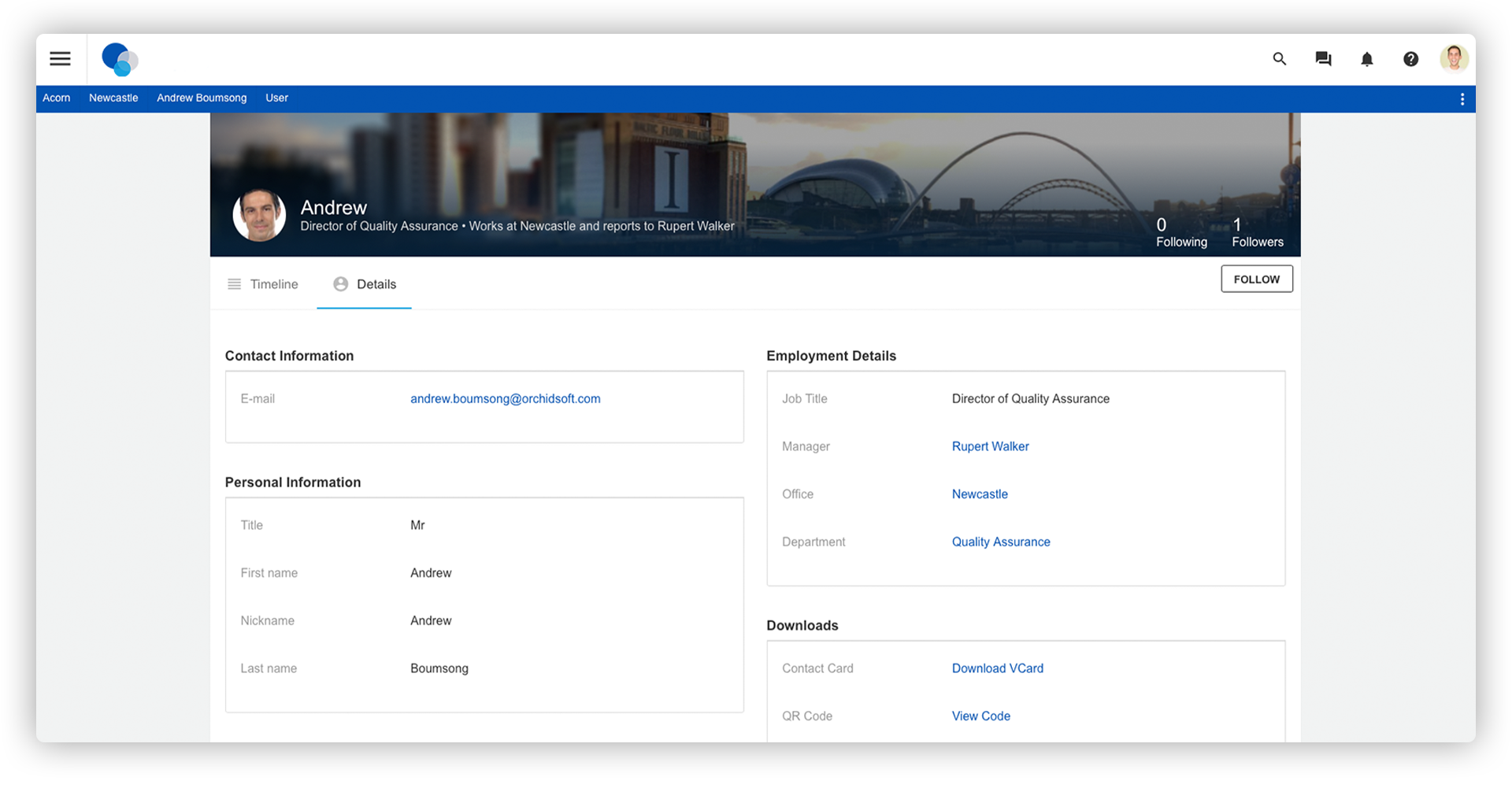Switch to the Timeline tab

[273, 283]
